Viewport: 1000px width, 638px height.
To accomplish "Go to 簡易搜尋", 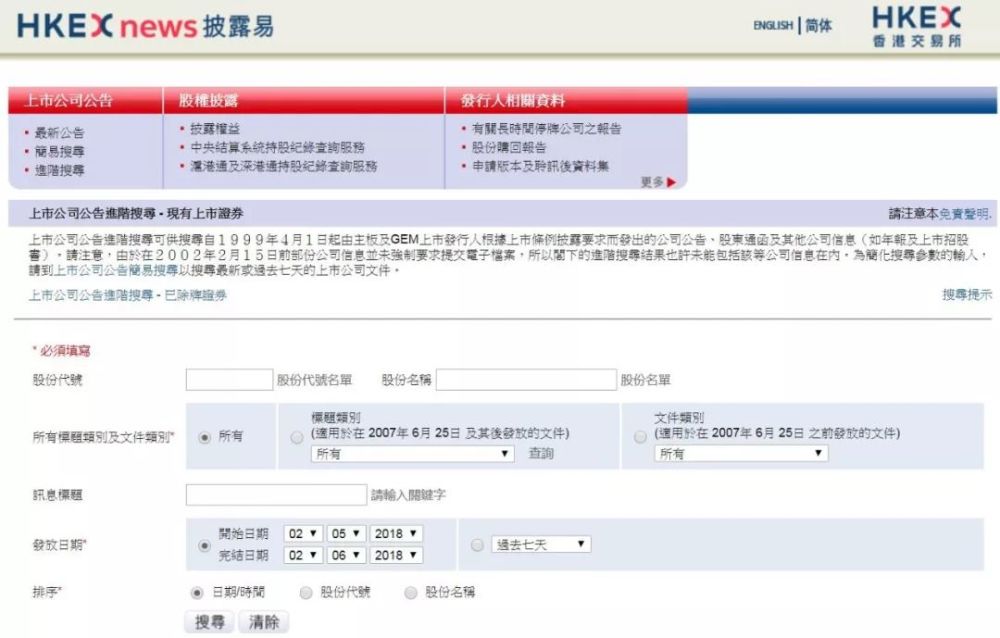I will (59, 151).
